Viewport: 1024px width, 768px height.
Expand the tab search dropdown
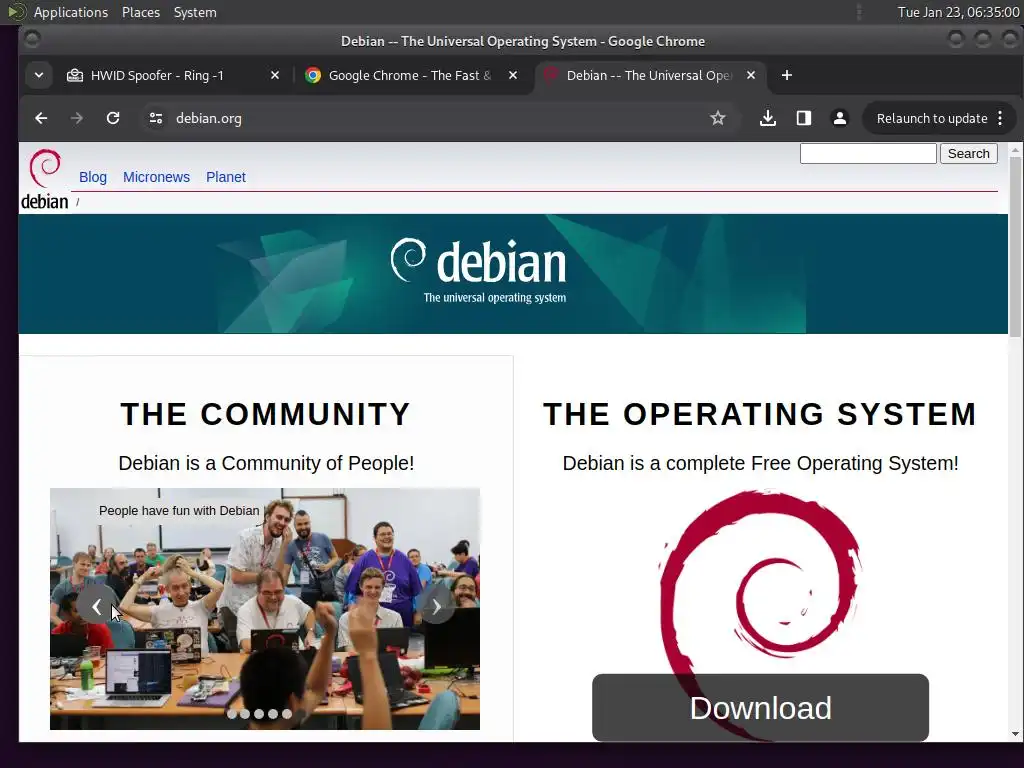point(39,75)
